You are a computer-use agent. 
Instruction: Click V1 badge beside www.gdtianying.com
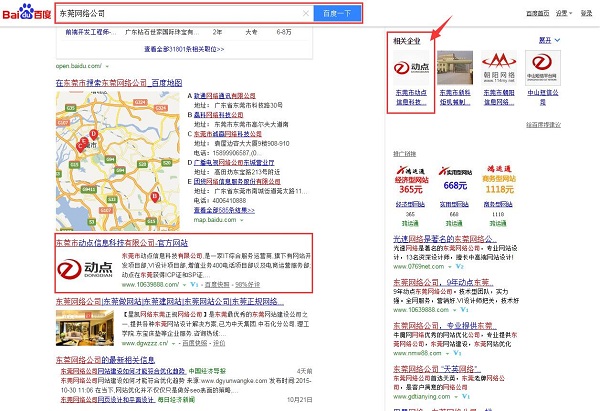coord(466,396)
